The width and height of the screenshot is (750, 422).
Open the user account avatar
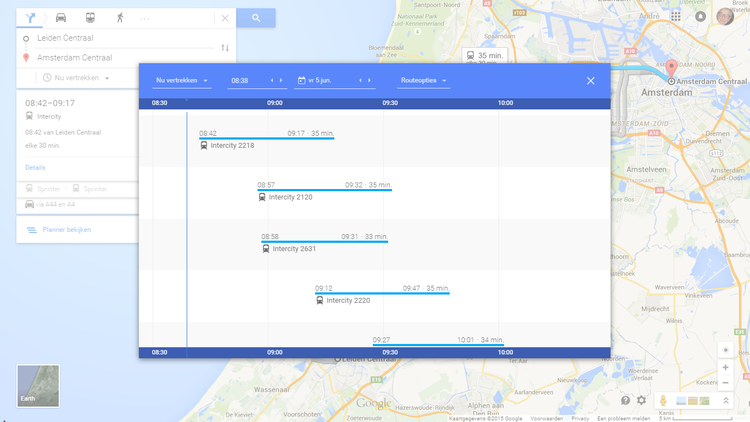725,17
